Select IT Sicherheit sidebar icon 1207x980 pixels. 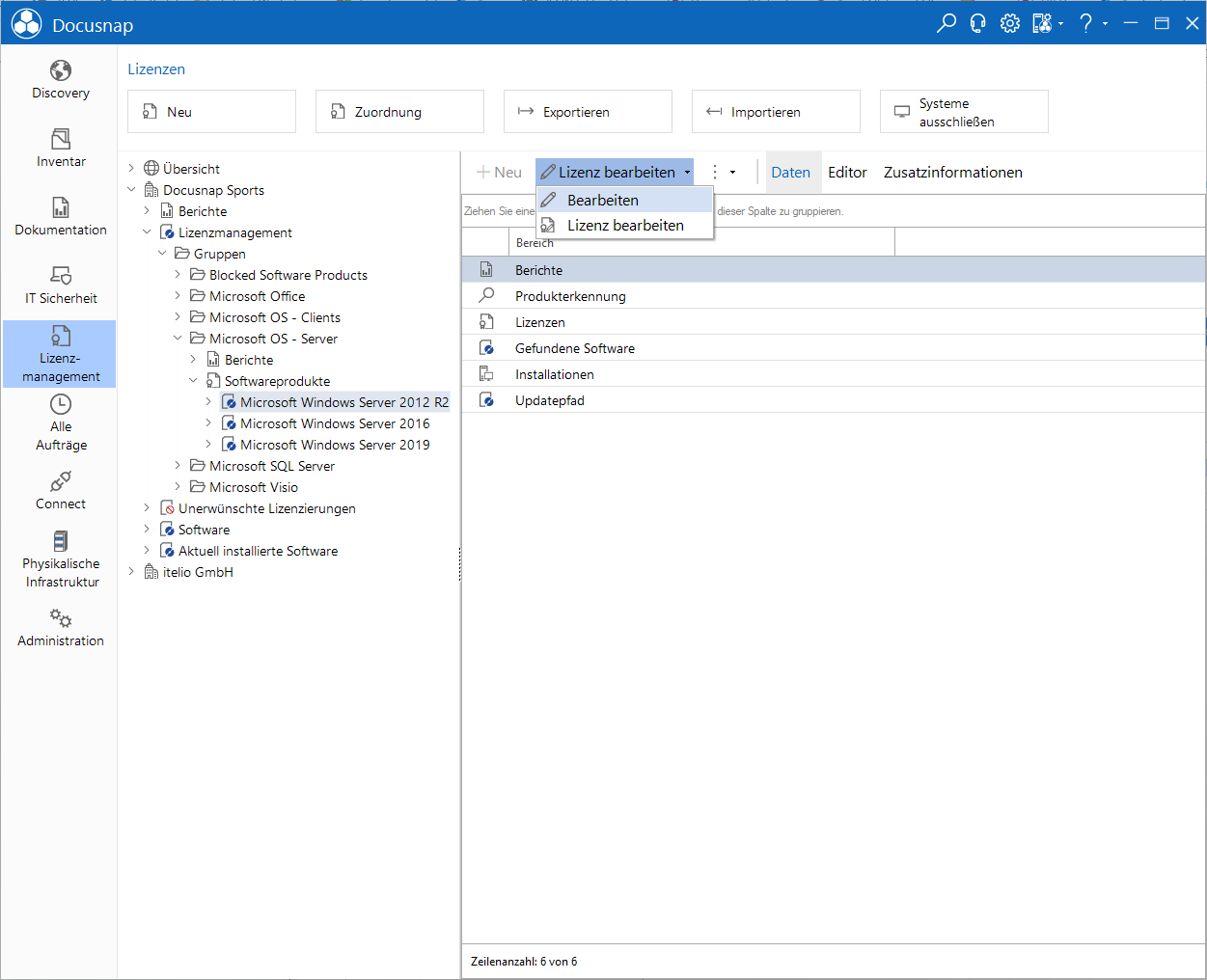[60, 285]
